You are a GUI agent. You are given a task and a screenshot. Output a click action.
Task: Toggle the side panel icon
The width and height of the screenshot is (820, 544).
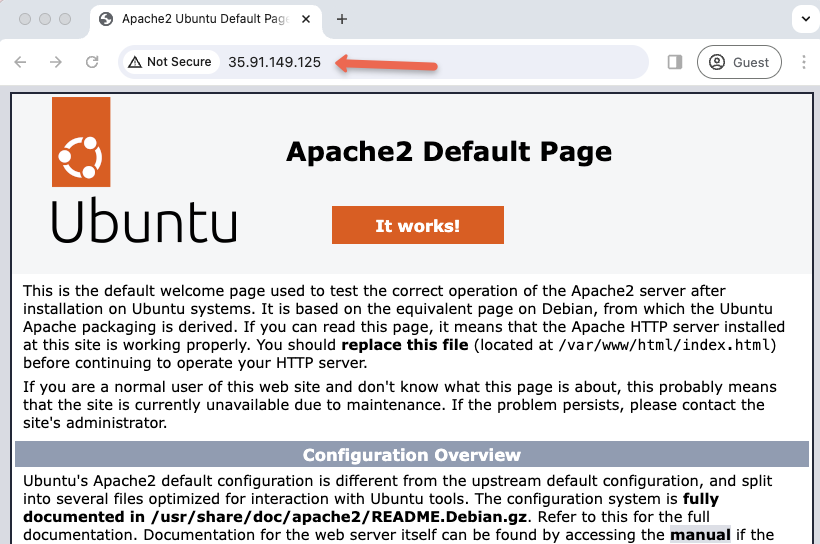(675, 62)
